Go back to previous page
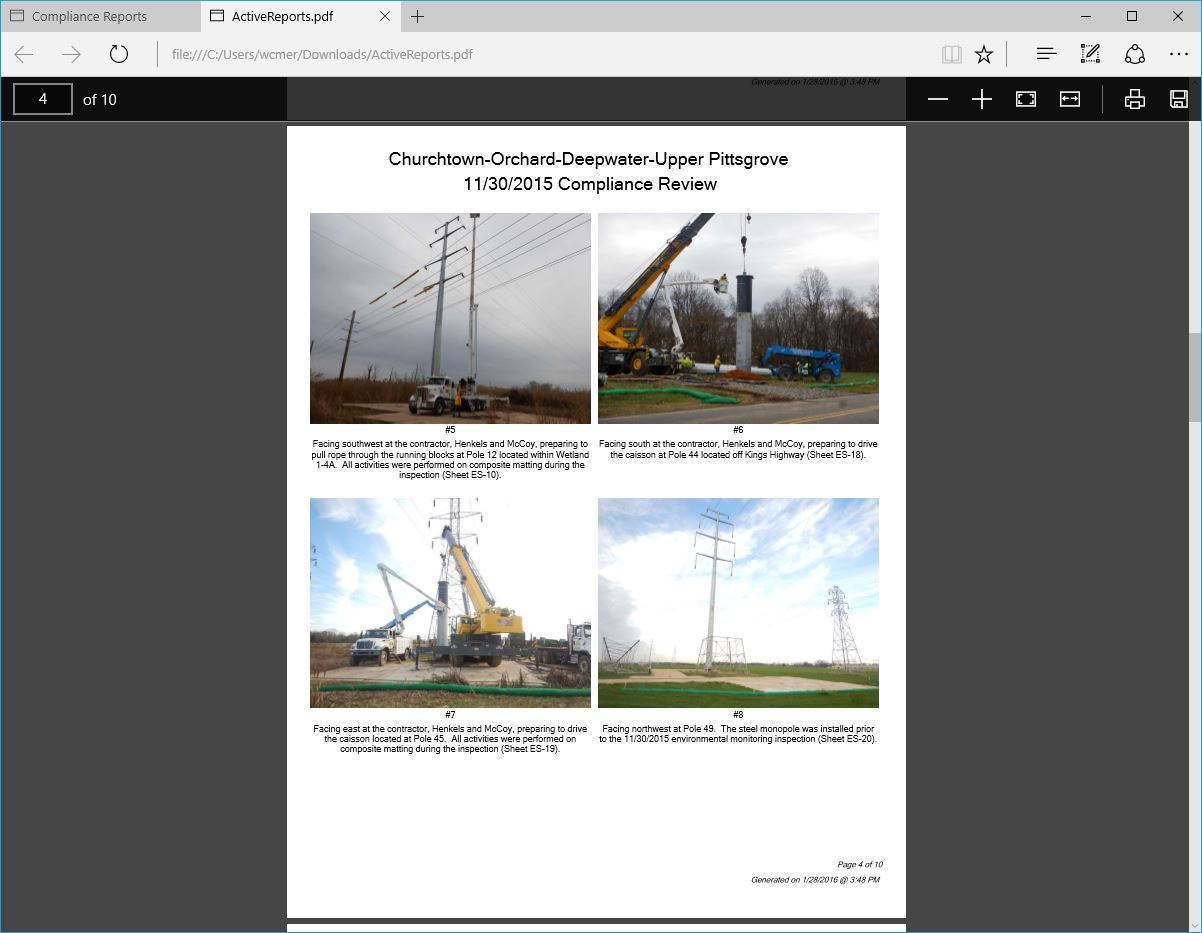Image resolution: width=1202 pixels, height=933 pixels. click(x=24, y=54)
